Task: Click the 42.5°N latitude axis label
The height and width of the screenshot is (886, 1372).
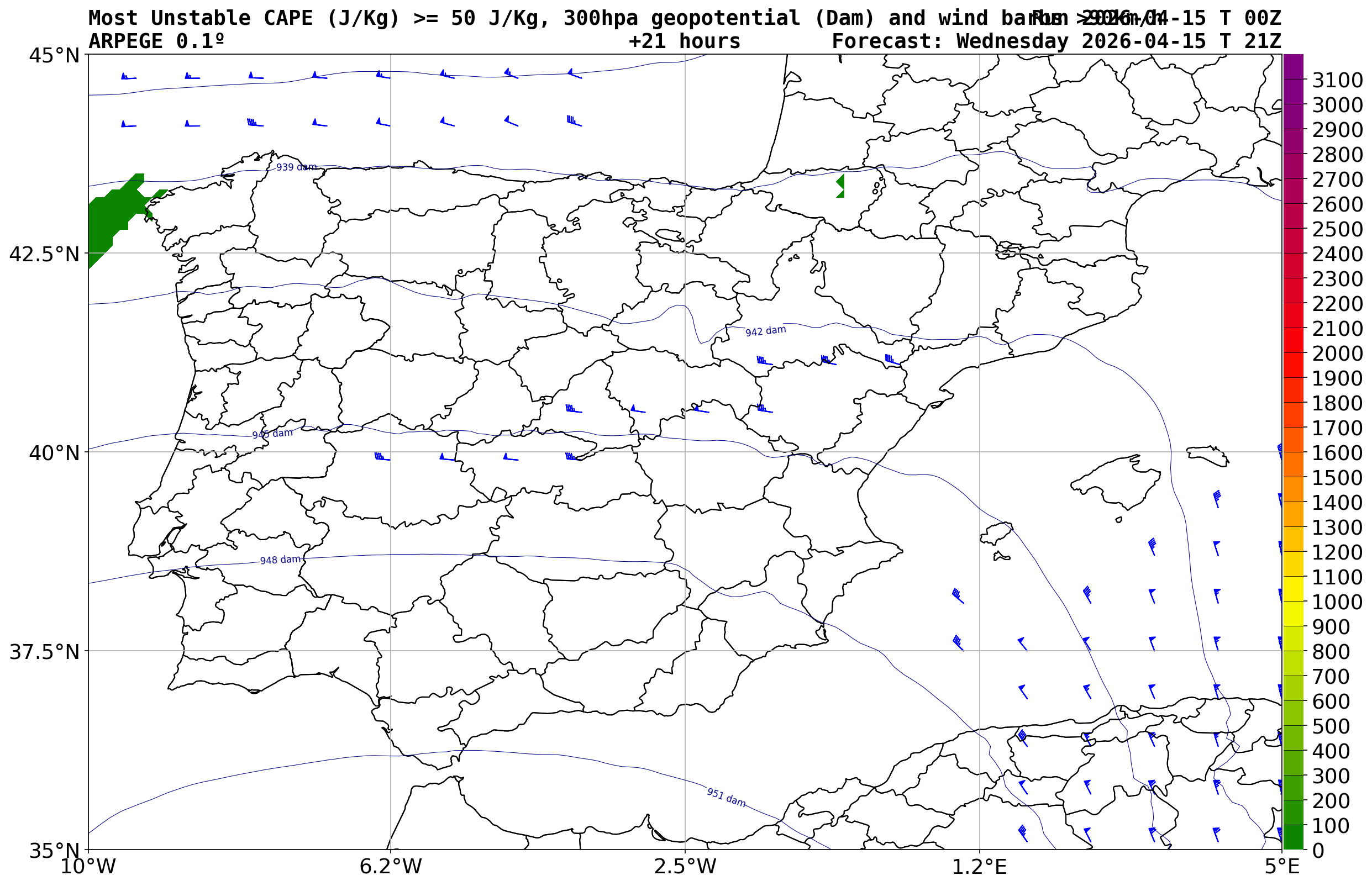Action: pos(44,254)
